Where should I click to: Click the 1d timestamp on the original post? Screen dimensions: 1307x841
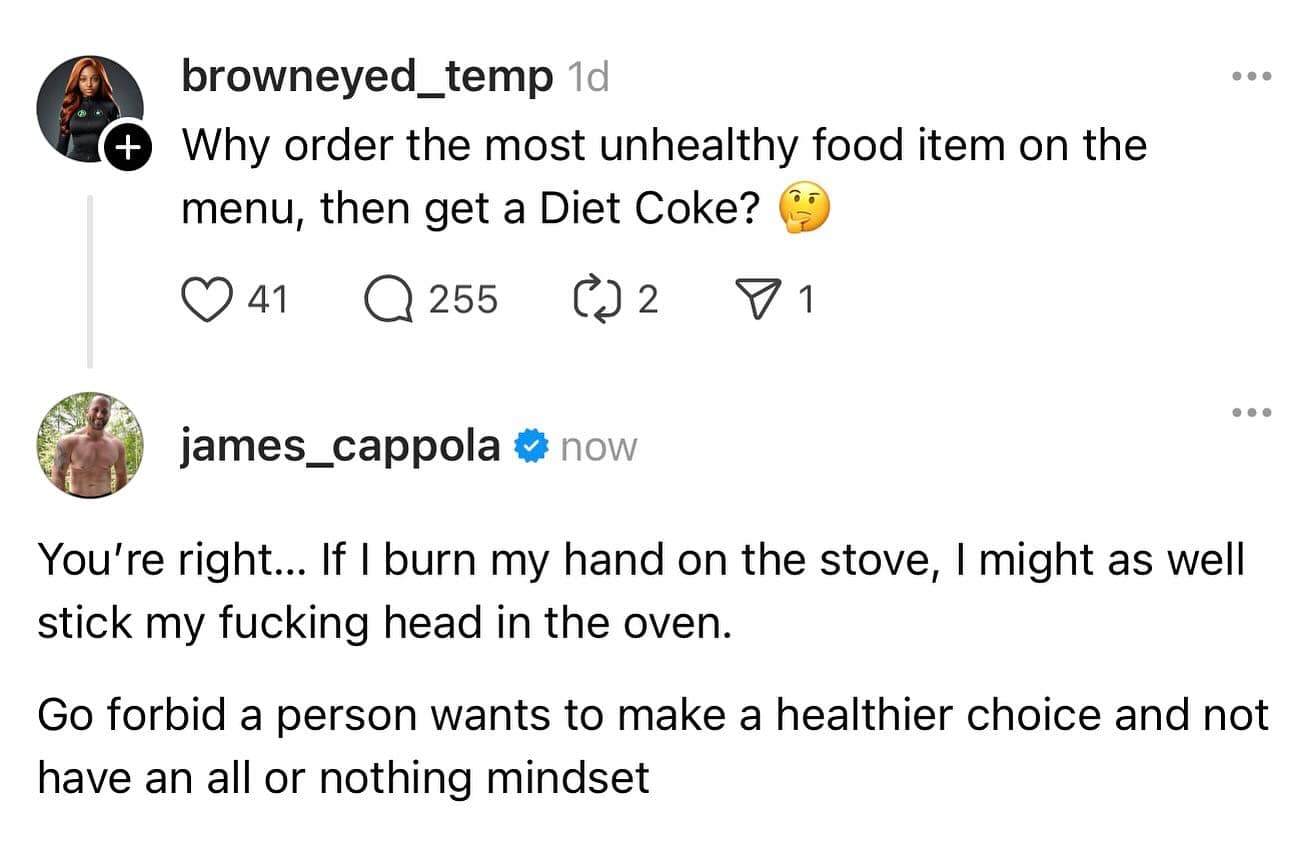[x=587, y=77]
